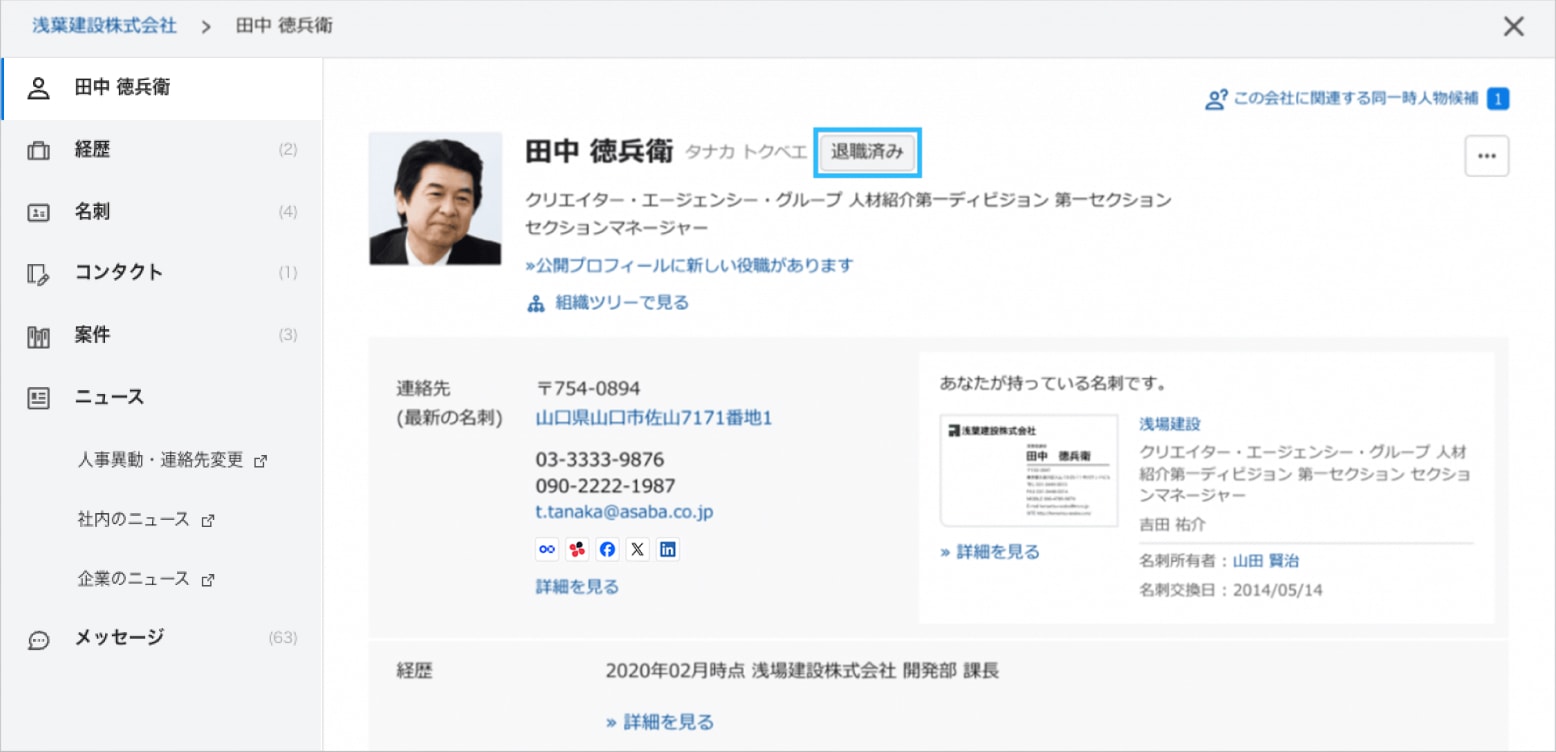Open the Facebook profile icon
1556x752 pixels.
click(607, 549)
